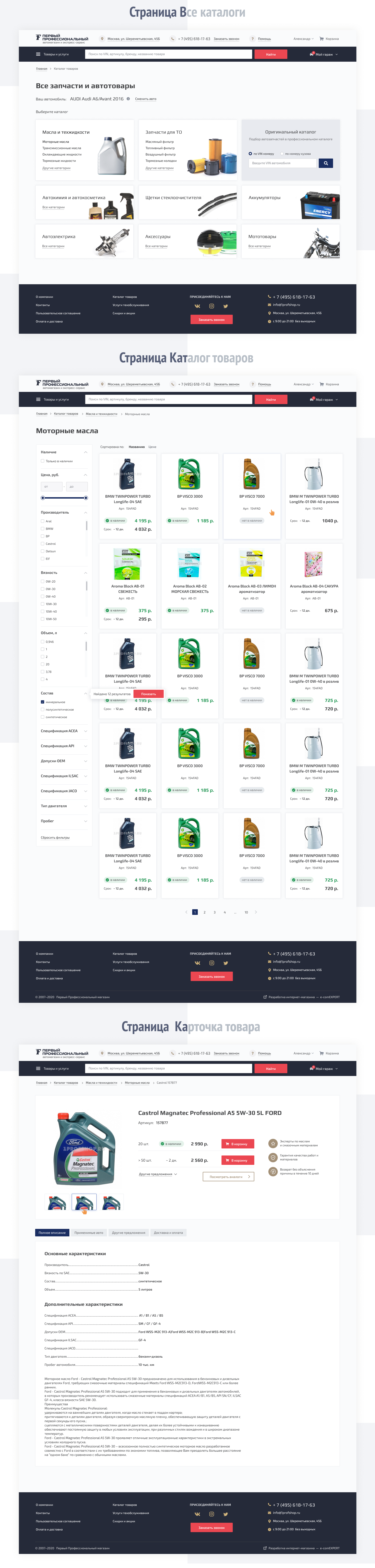Move the left price range slider handle

(x=43, y=498)
